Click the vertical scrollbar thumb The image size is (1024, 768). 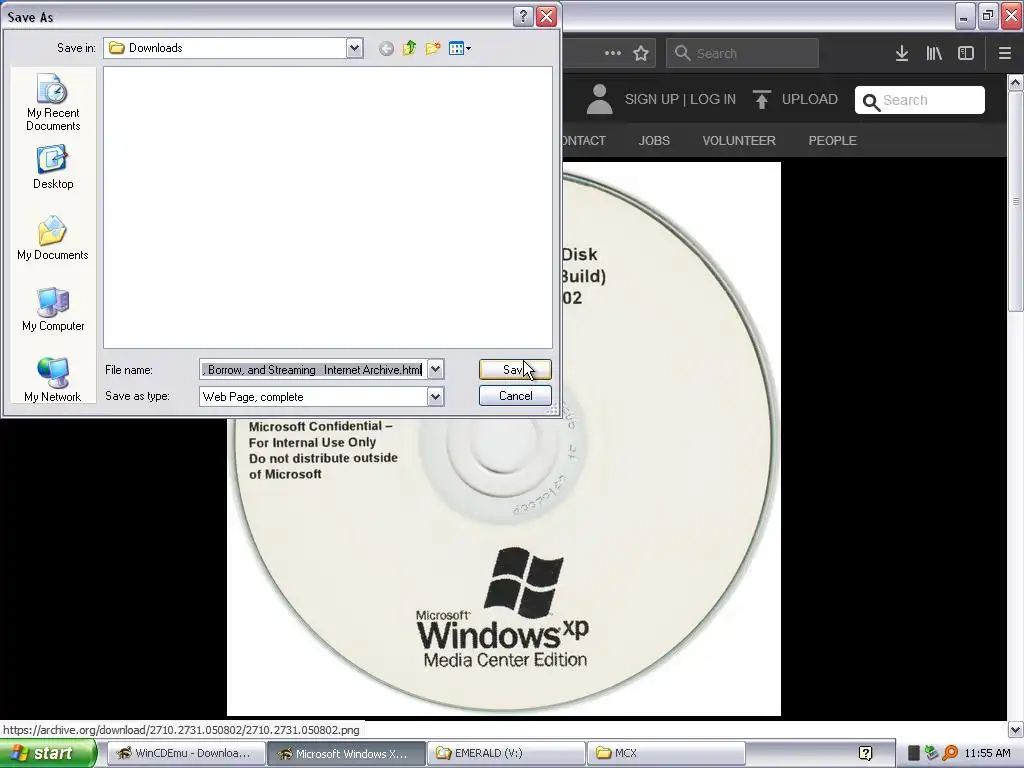click(x=1016, y=201)
